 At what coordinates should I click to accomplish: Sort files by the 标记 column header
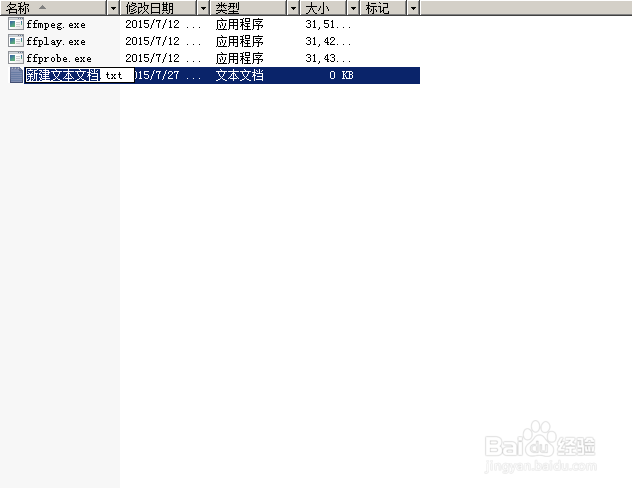point(384,8)
